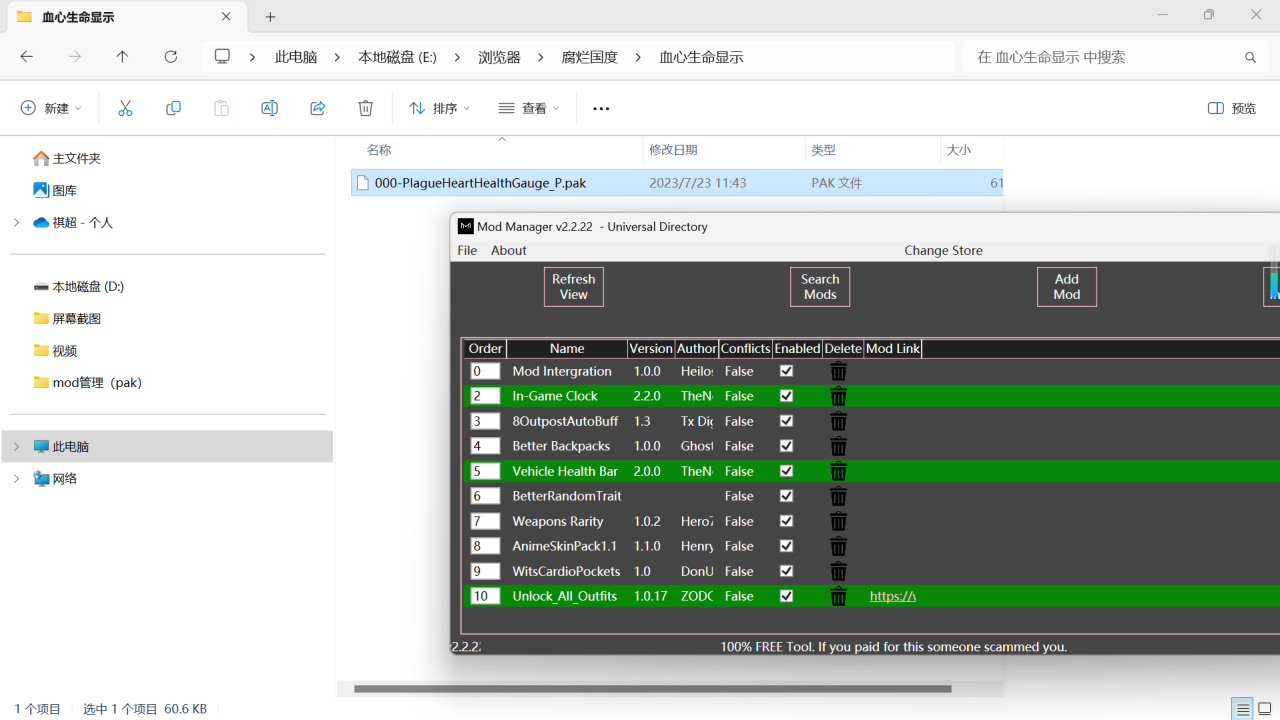Delete the Better Backpacks mod
The width and height of the screenshot is (1280, 720).
coord(839,446)
